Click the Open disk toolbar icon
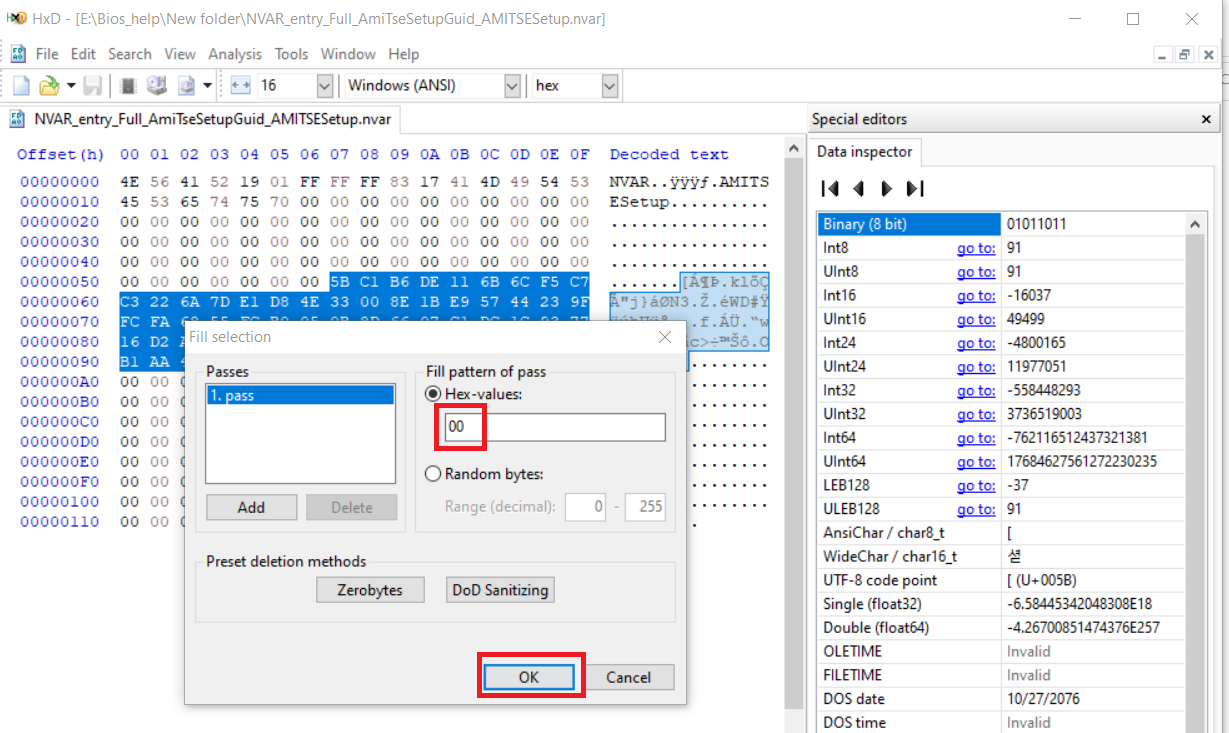Image resolution: width=1229 pixels, height=733 pixels. (157, 86)
